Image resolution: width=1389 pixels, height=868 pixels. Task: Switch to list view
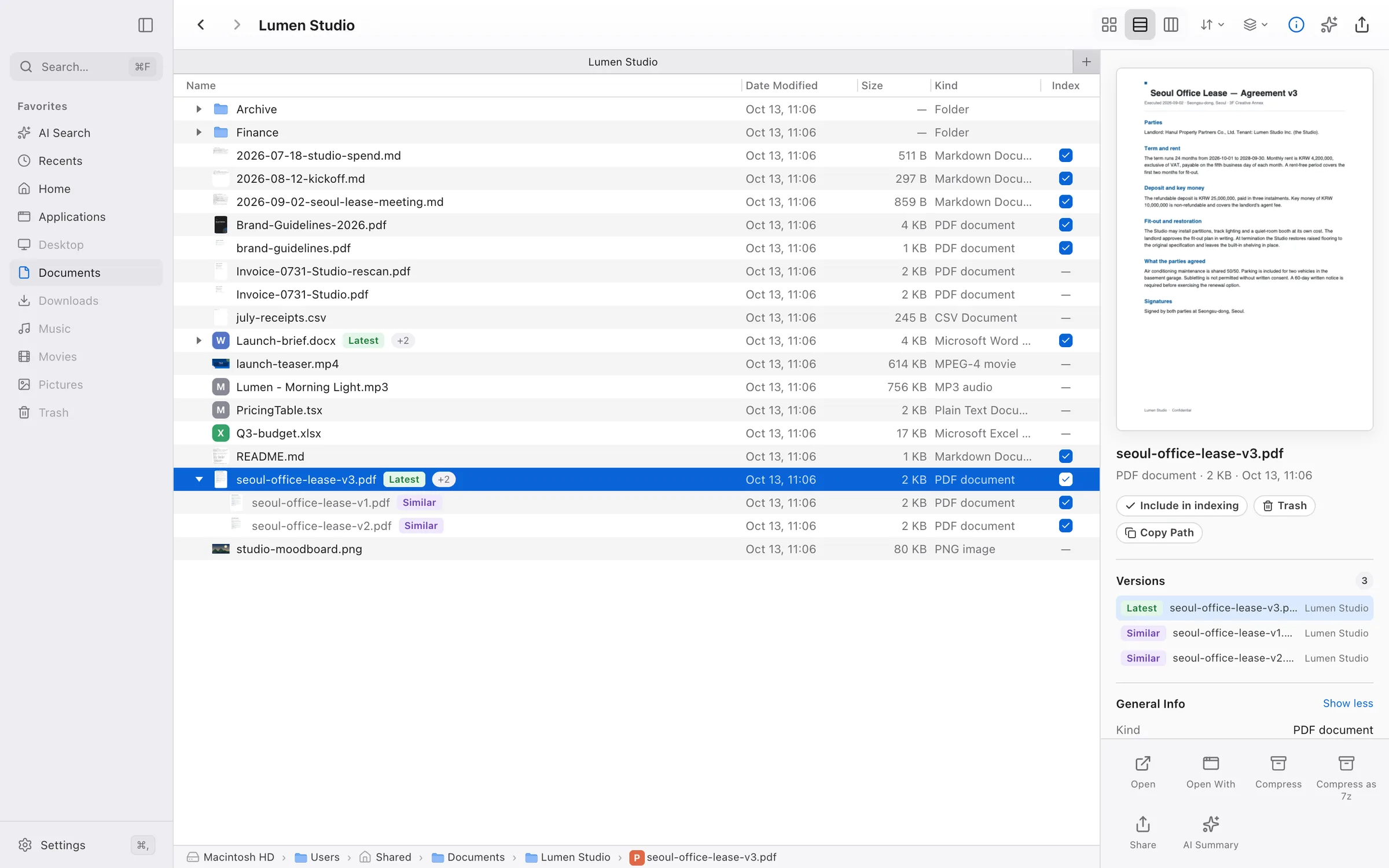point(1140,25)
